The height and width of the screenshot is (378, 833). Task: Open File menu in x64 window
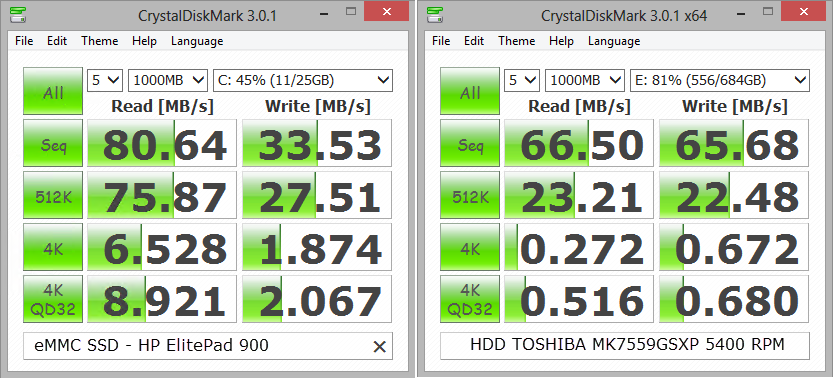[x=441, y=41]
